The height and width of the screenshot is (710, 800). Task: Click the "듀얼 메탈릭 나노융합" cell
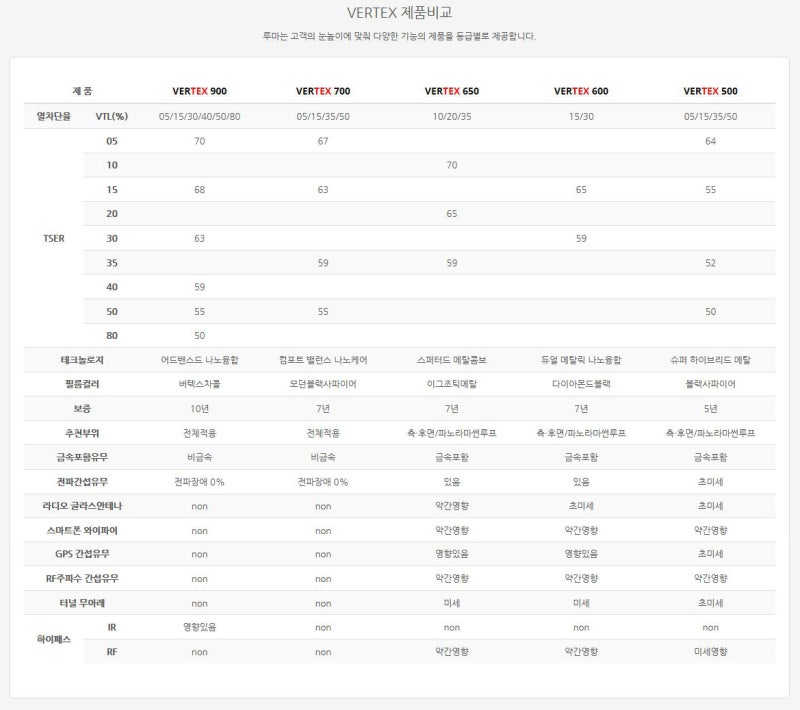click(x=581, y=360)
